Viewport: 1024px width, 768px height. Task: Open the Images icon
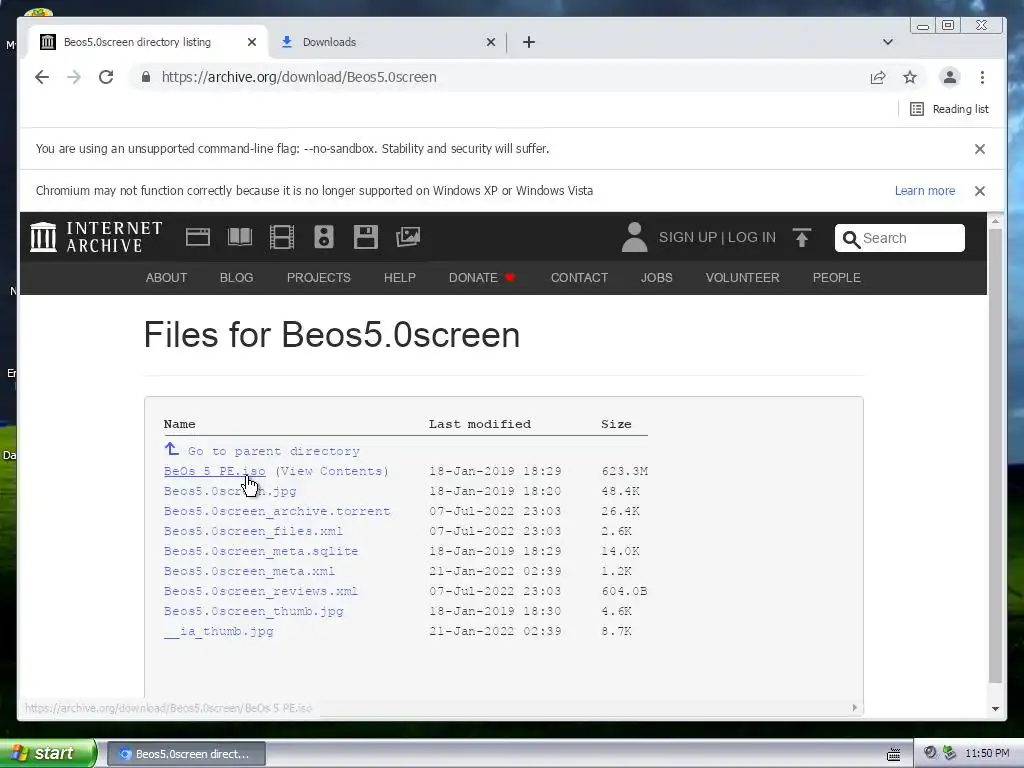coord(408,236)
